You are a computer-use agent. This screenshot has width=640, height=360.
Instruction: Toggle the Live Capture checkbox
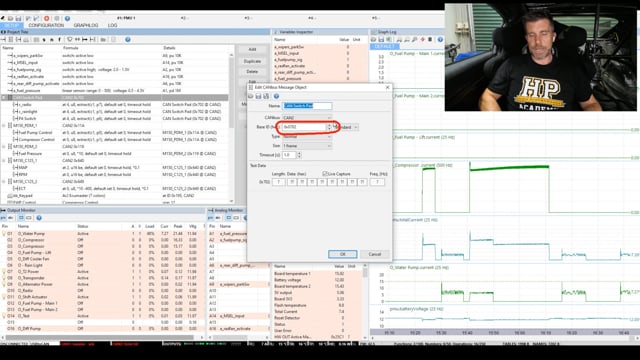click(x=325, y=174)
